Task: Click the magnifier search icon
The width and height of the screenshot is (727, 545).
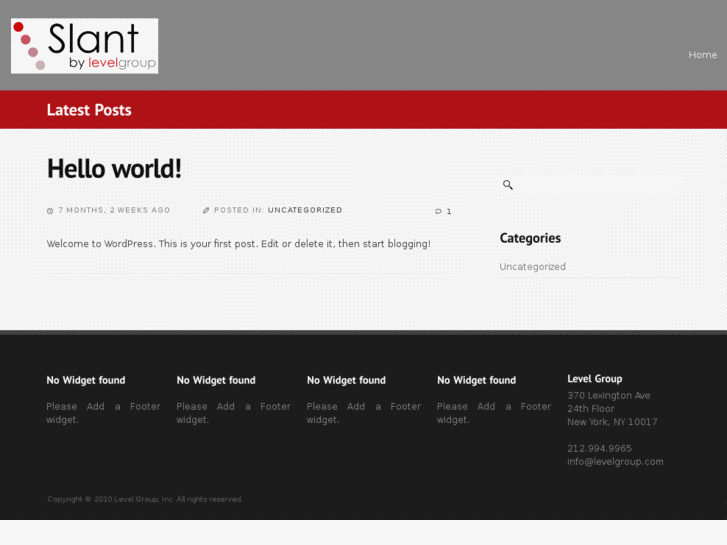Action: pyautogui.click(x=507, y=185)
